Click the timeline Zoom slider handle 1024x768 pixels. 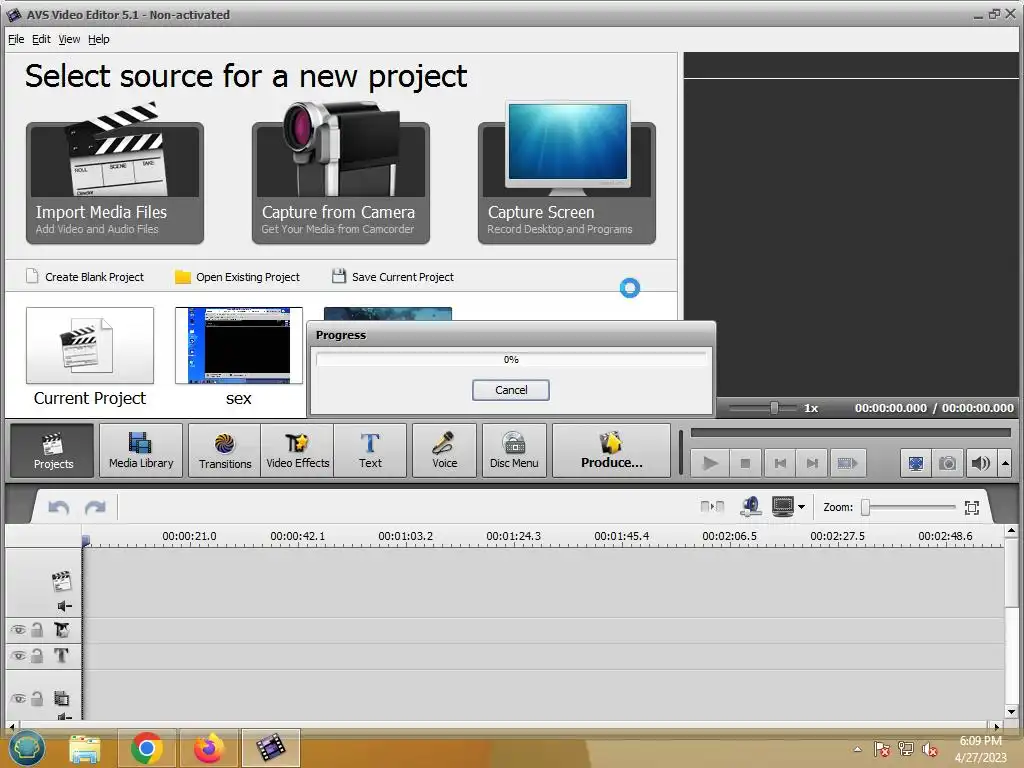coord(865,507)
